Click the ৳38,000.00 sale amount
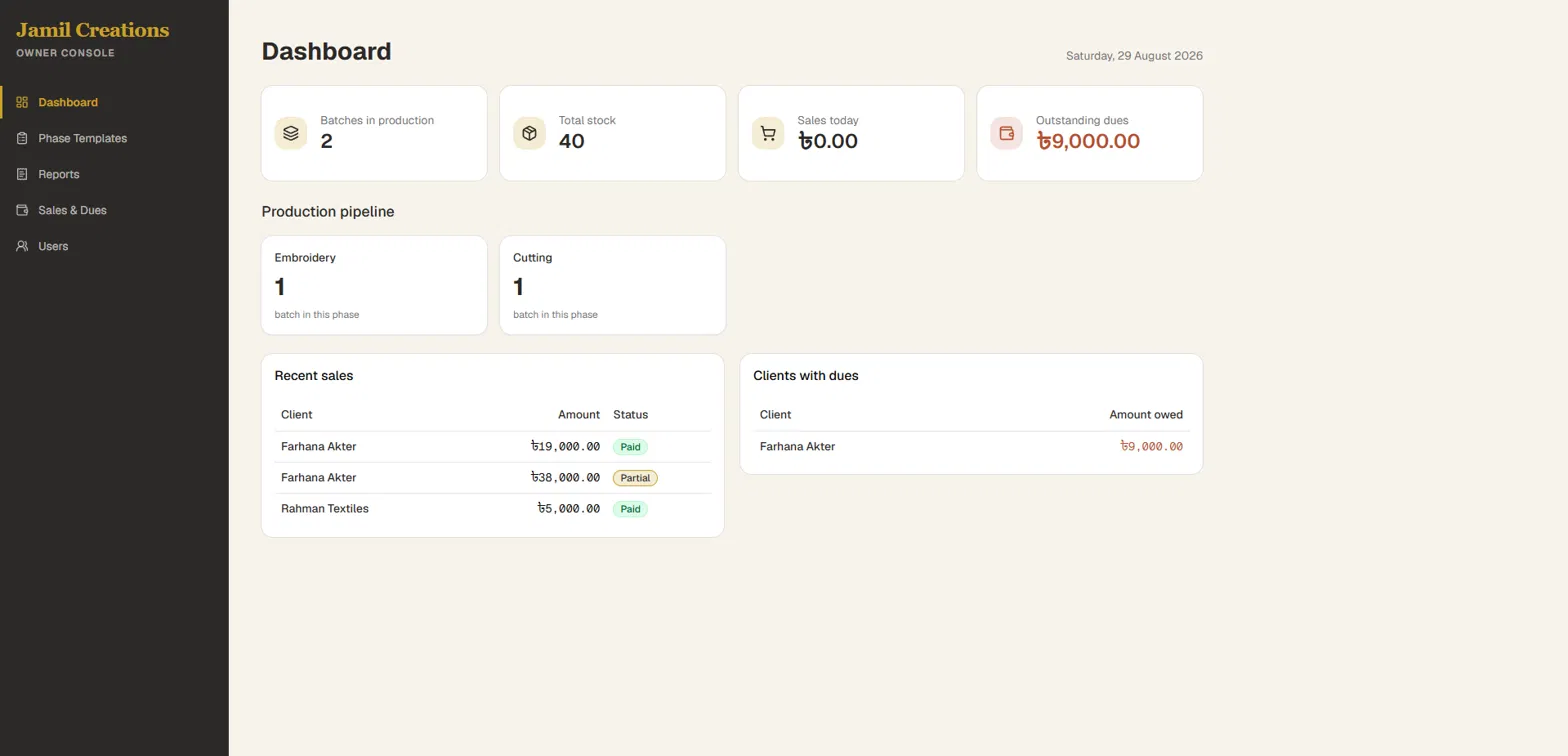Viewport: 1568px width, 756px height. [565, 478]
